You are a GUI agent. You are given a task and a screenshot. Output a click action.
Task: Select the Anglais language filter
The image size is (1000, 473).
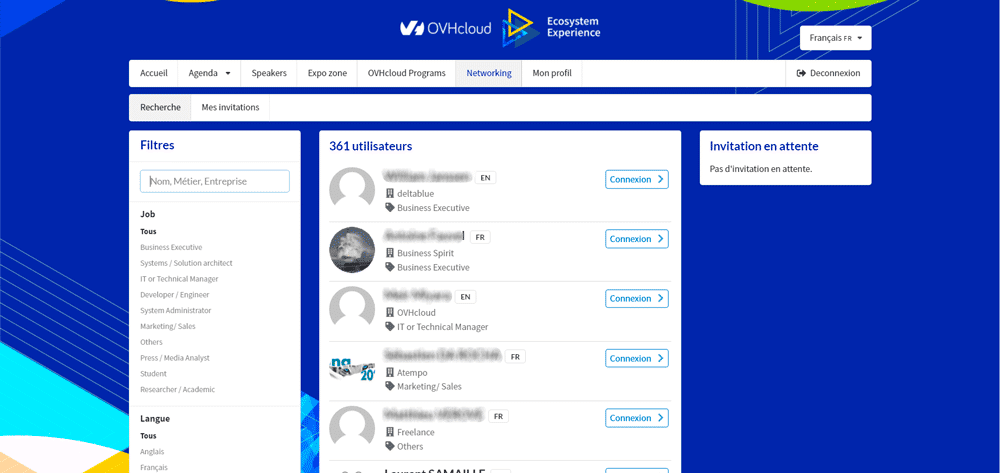(x=152, y=451)
